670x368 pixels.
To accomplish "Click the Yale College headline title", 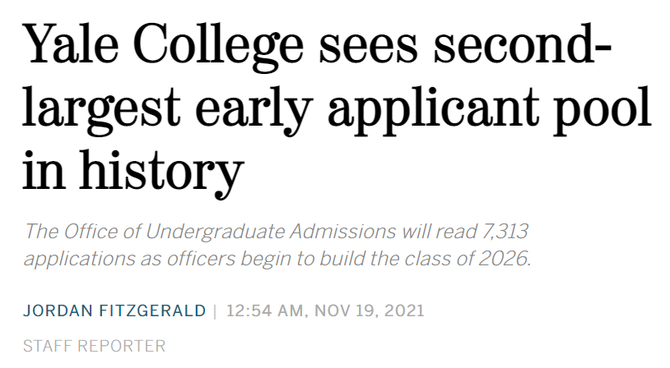I will click(337, 109).
